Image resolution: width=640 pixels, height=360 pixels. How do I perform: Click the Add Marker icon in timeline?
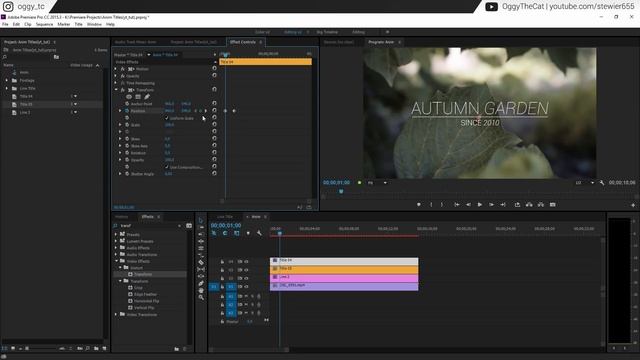point(248,233)
